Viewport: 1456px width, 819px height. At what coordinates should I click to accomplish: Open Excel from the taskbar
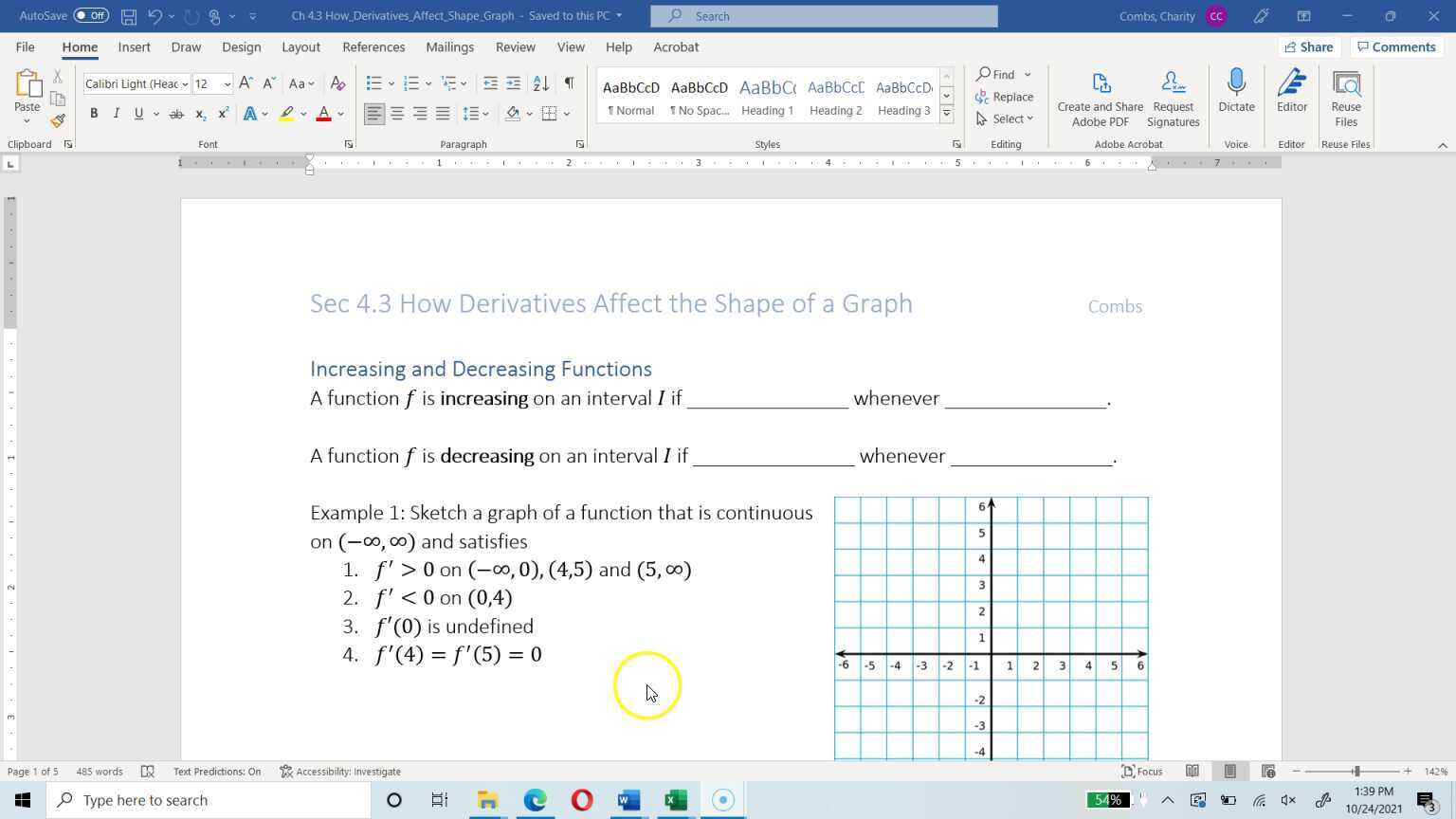coord(676,800)
